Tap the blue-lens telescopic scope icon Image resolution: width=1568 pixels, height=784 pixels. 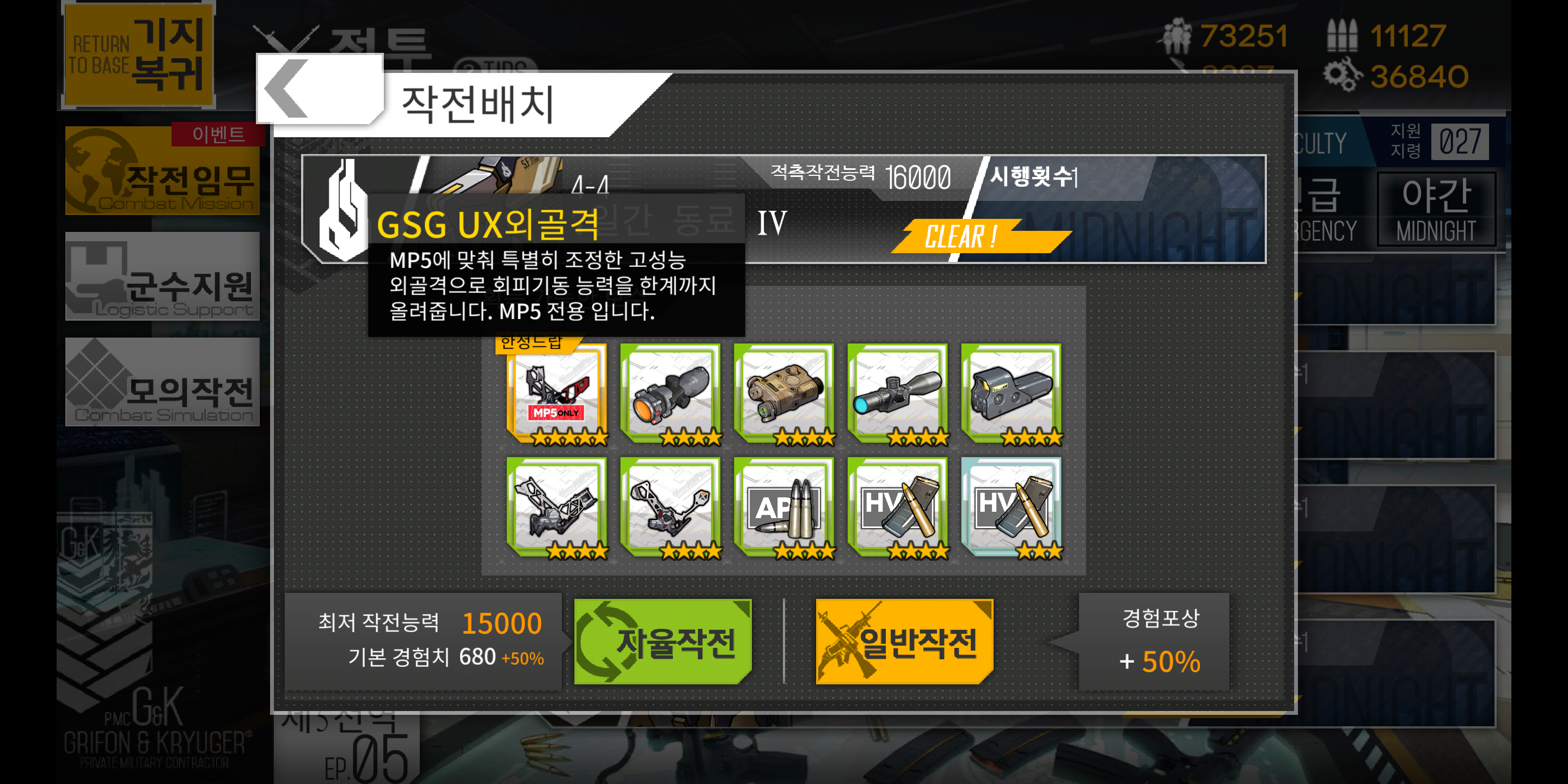pyautogui.click(x=898, y=394)
